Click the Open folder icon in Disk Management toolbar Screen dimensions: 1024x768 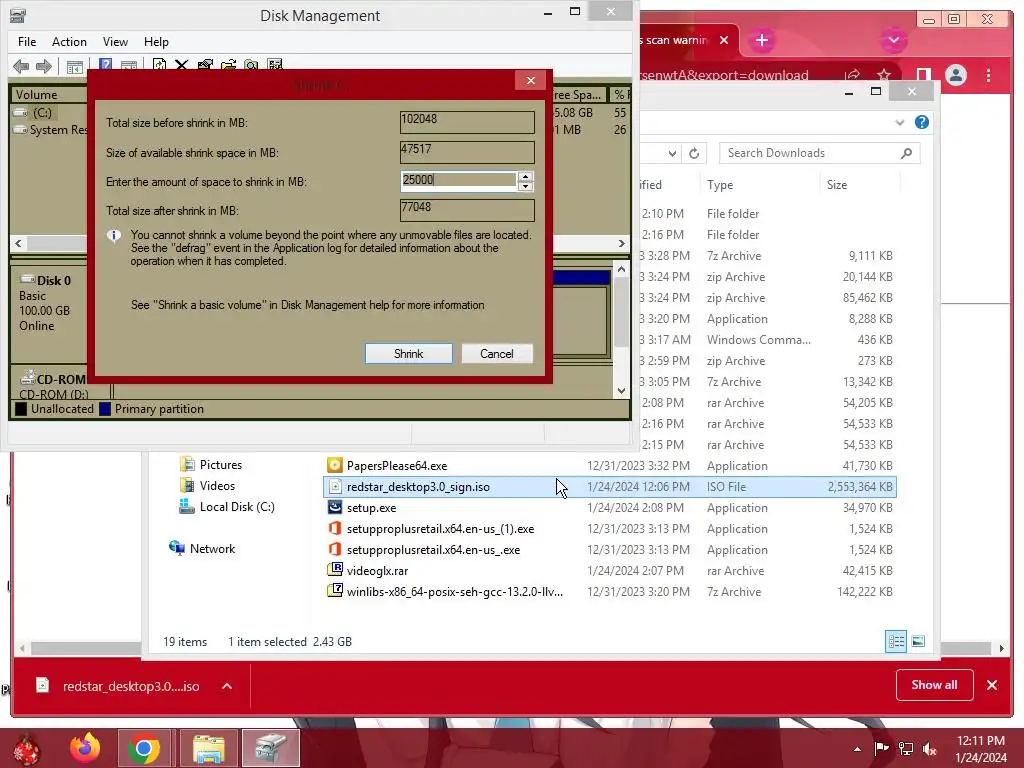tap(229, 65)
